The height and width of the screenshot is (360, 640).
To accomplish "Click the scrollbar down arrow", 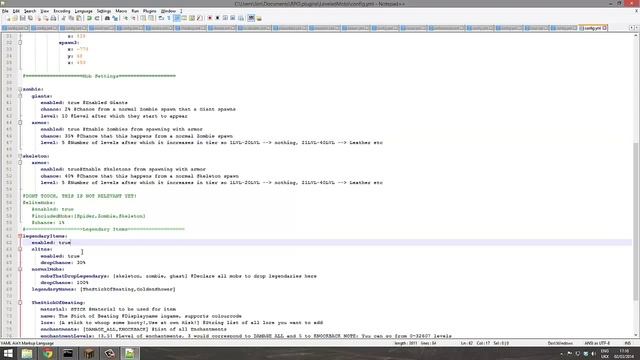I will point(636,336).
